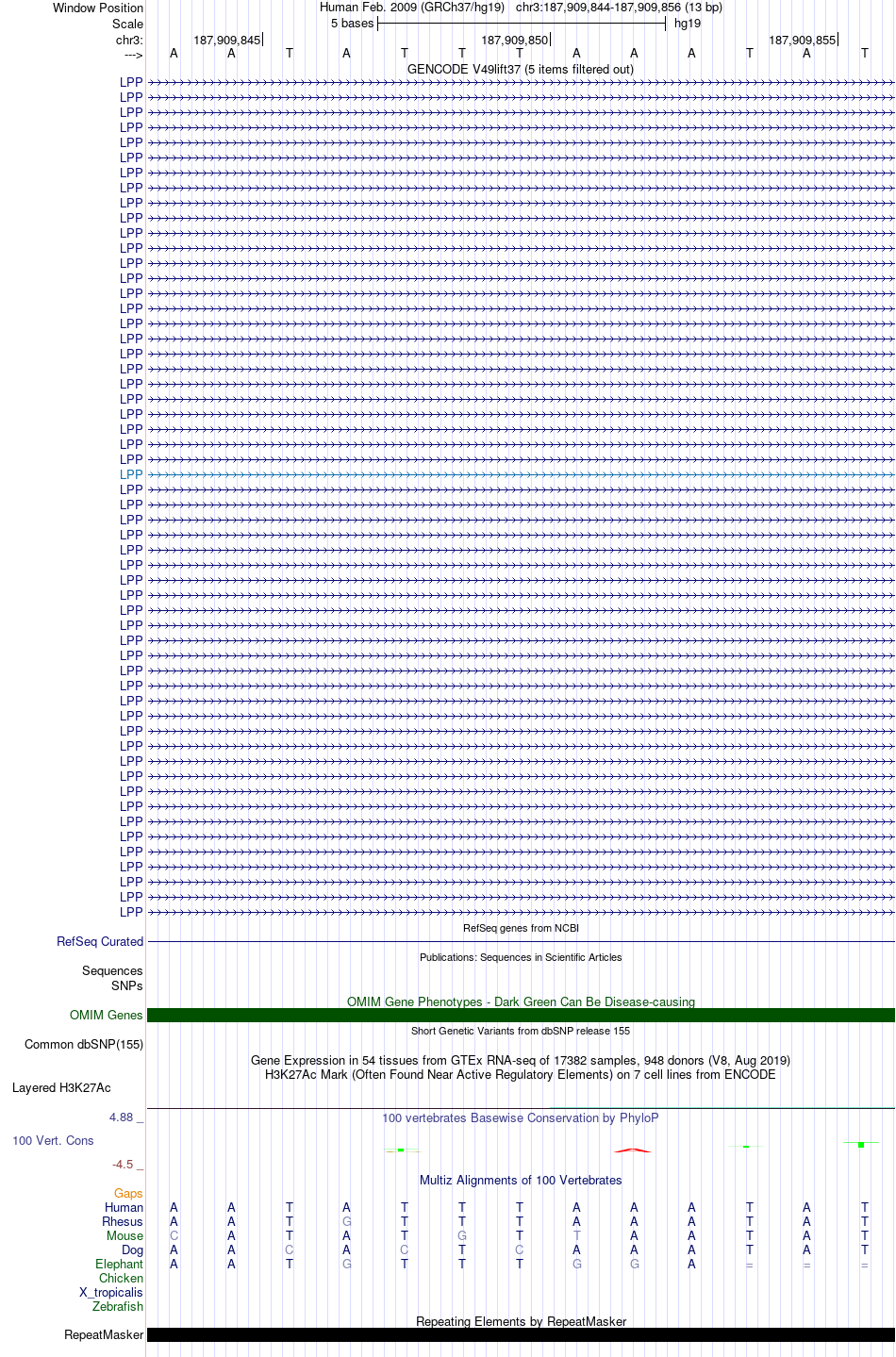Image resolution: width=896 pixels, height=1357 pixels.
Task: Open the GENCODE V49lift37 track title
Action: [521, 69]
